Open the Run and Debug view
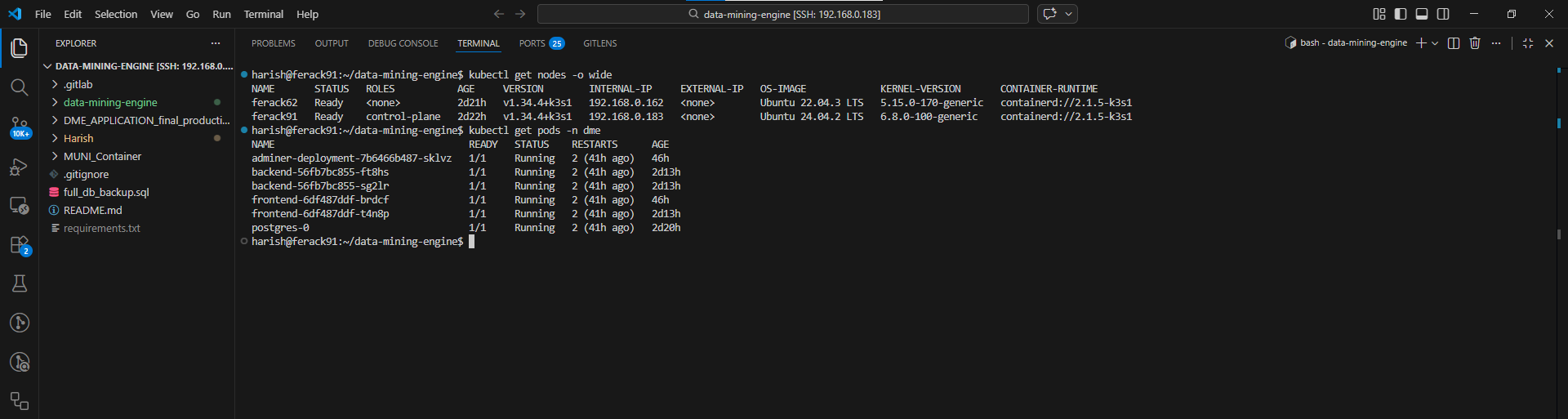The width and height of the screenshot is (1568, 419). tap(19, 167)
